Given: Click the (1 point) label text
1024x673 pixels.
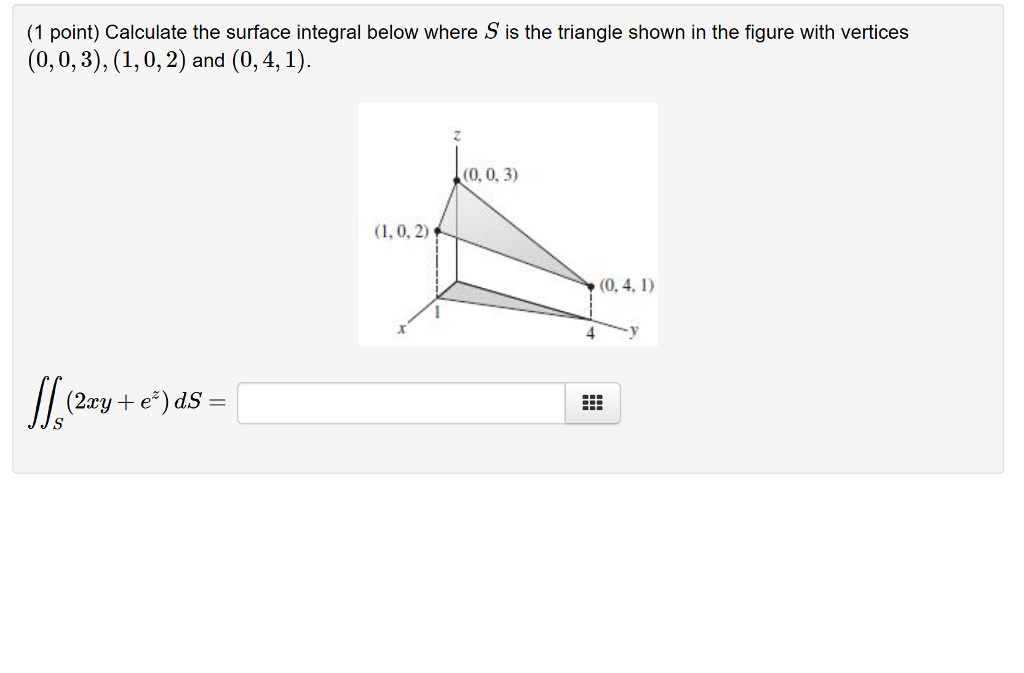Looking at the screenshot, I should pyautogui.click(x=62, y=31).
